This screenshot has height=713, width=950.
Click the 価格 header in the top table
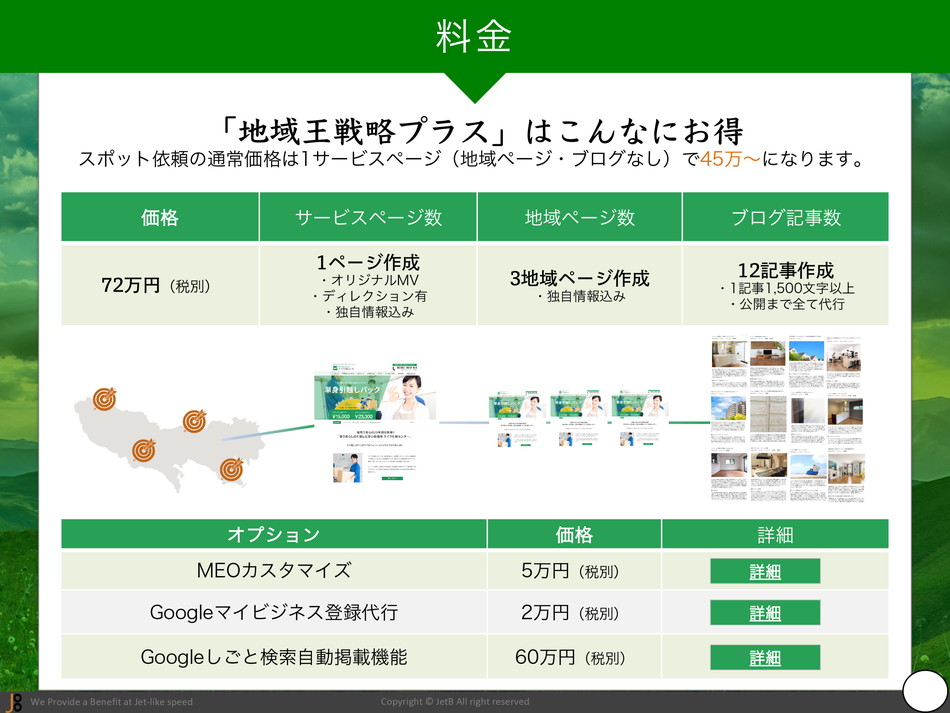(160, 217)
